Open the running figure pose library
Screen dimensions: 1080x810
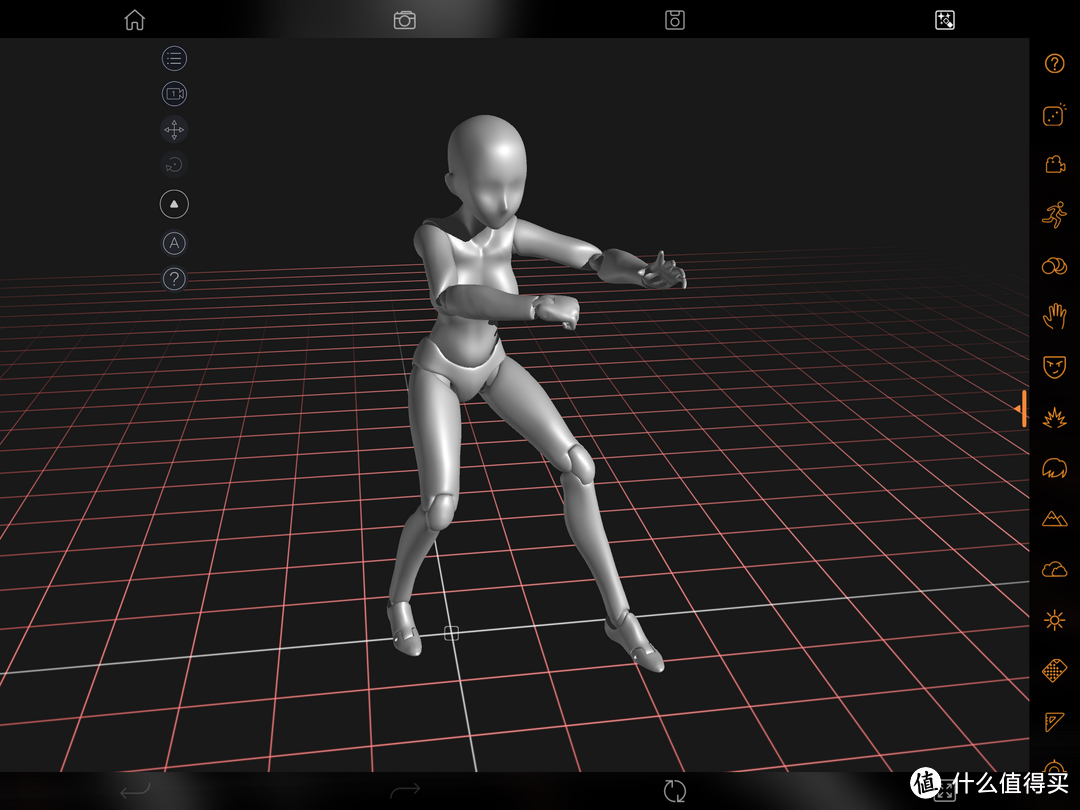[1055, 215]
